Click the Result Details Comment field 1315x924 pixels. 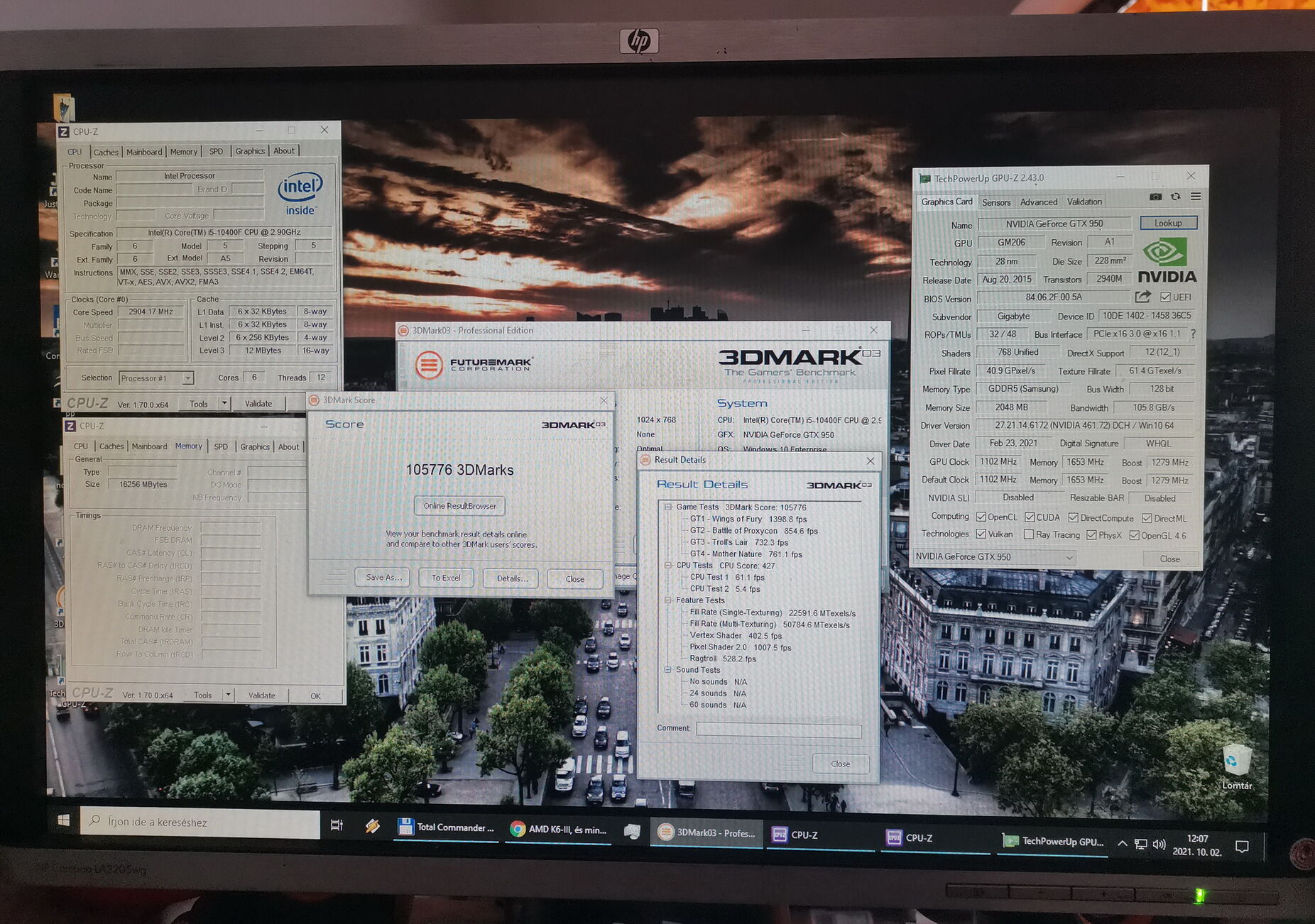click(x=779, y=730)
